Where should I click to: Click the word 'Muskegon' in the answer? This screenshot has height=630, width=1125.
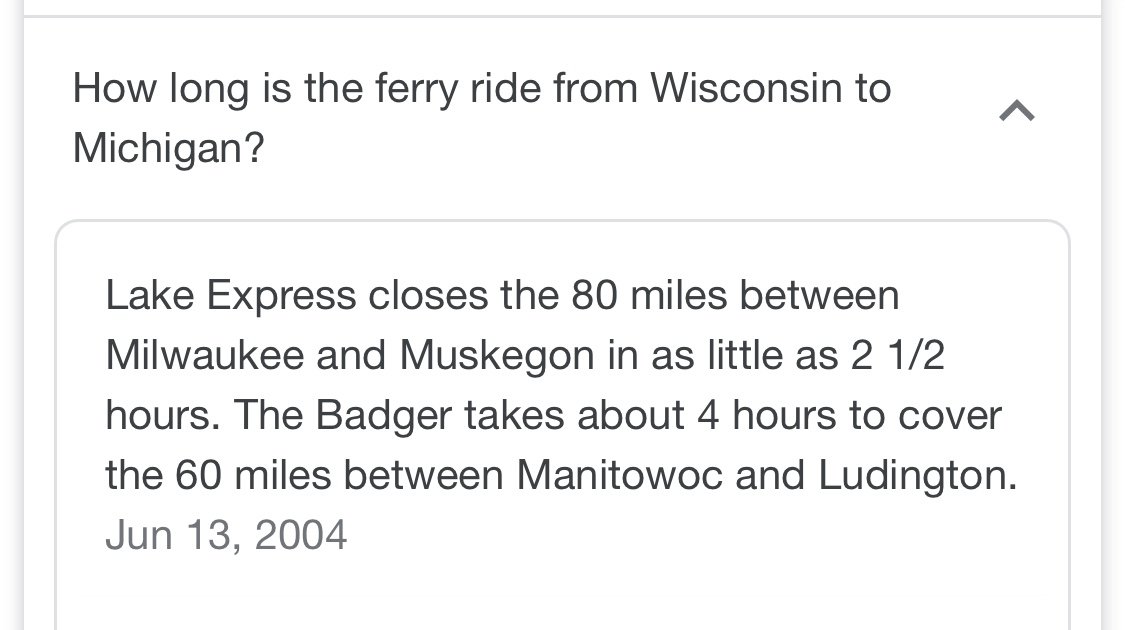[497, 357]
